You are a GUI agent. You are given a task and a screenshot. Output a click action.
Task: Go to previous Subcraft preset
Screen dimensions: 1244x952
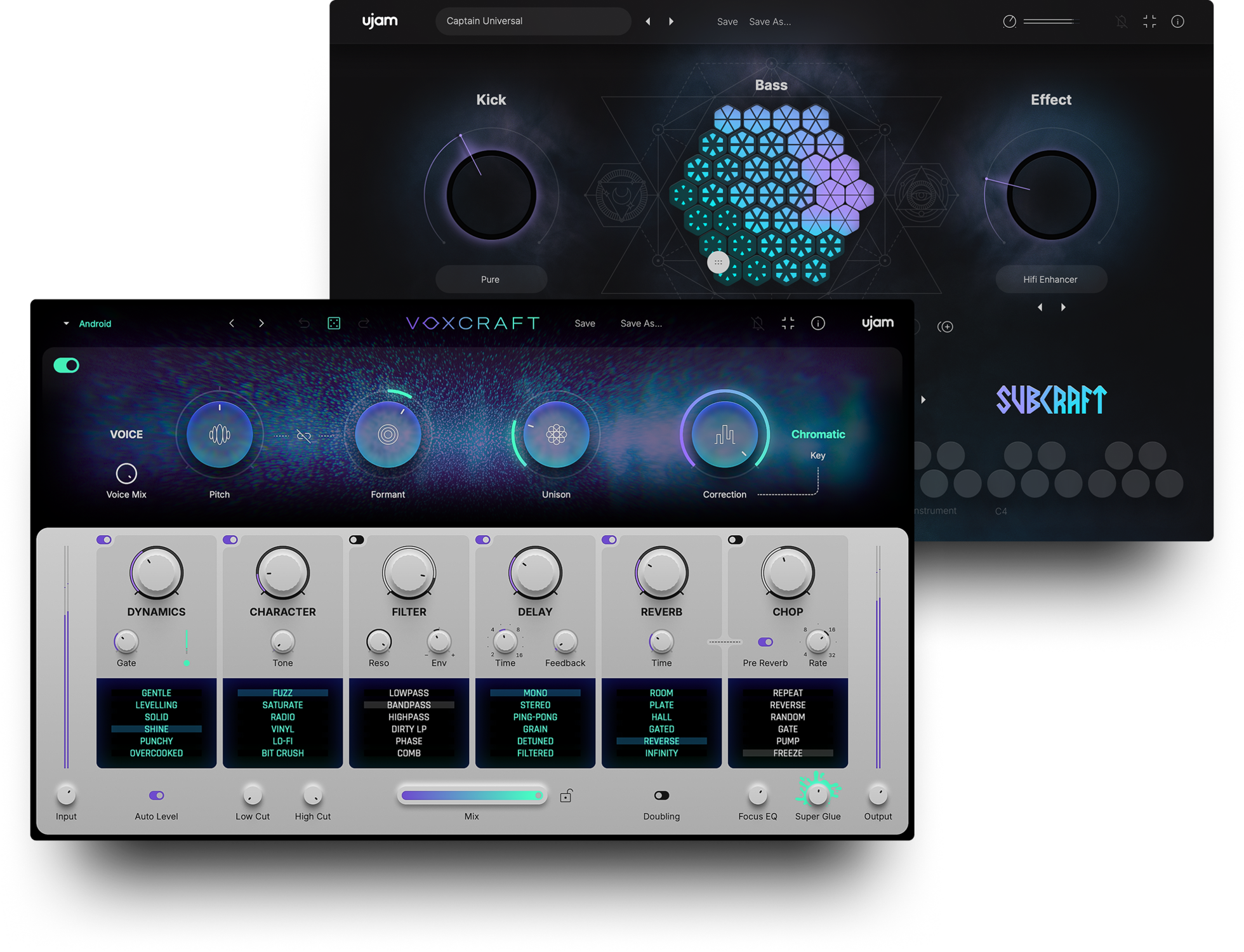(648, 22)
